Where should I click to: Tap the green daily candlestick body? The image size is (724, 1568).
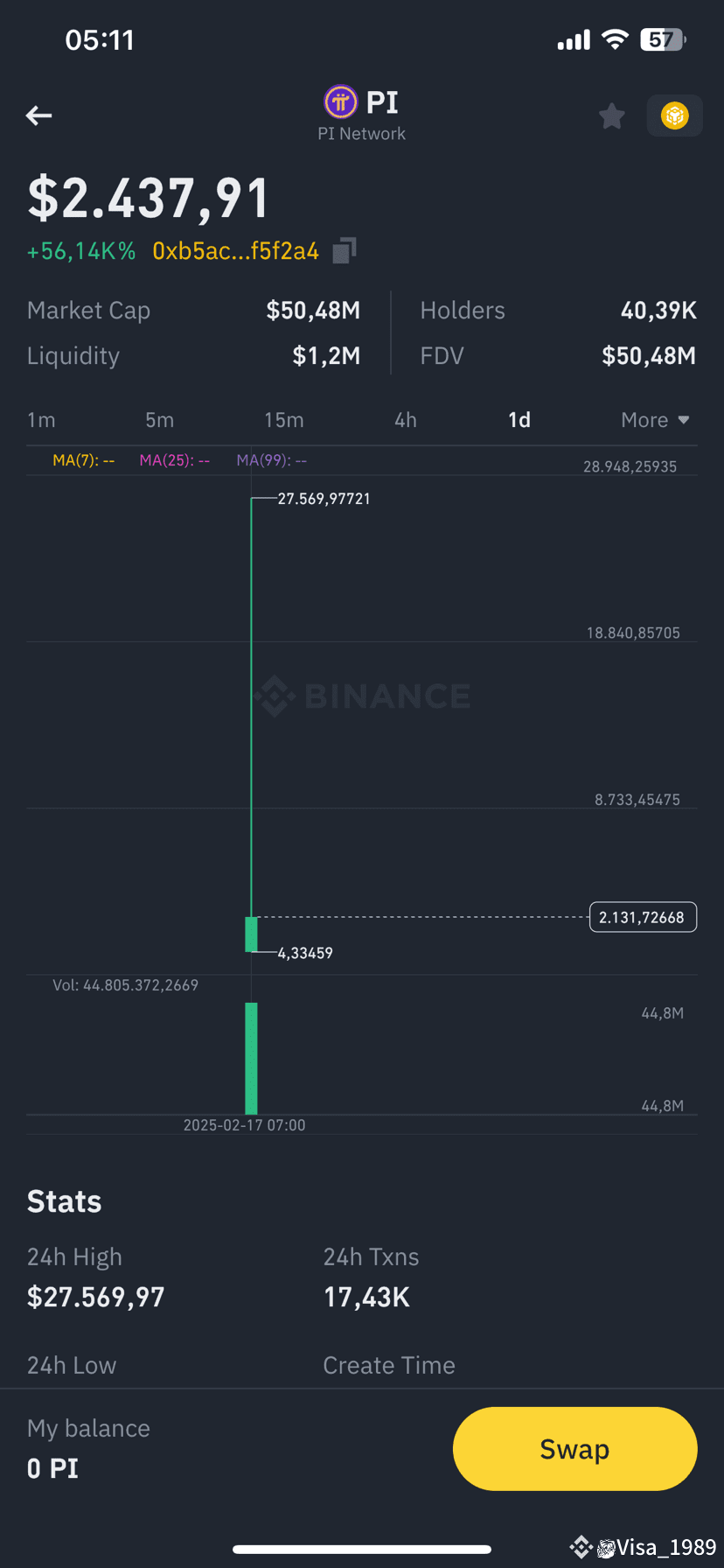[251, 934]
